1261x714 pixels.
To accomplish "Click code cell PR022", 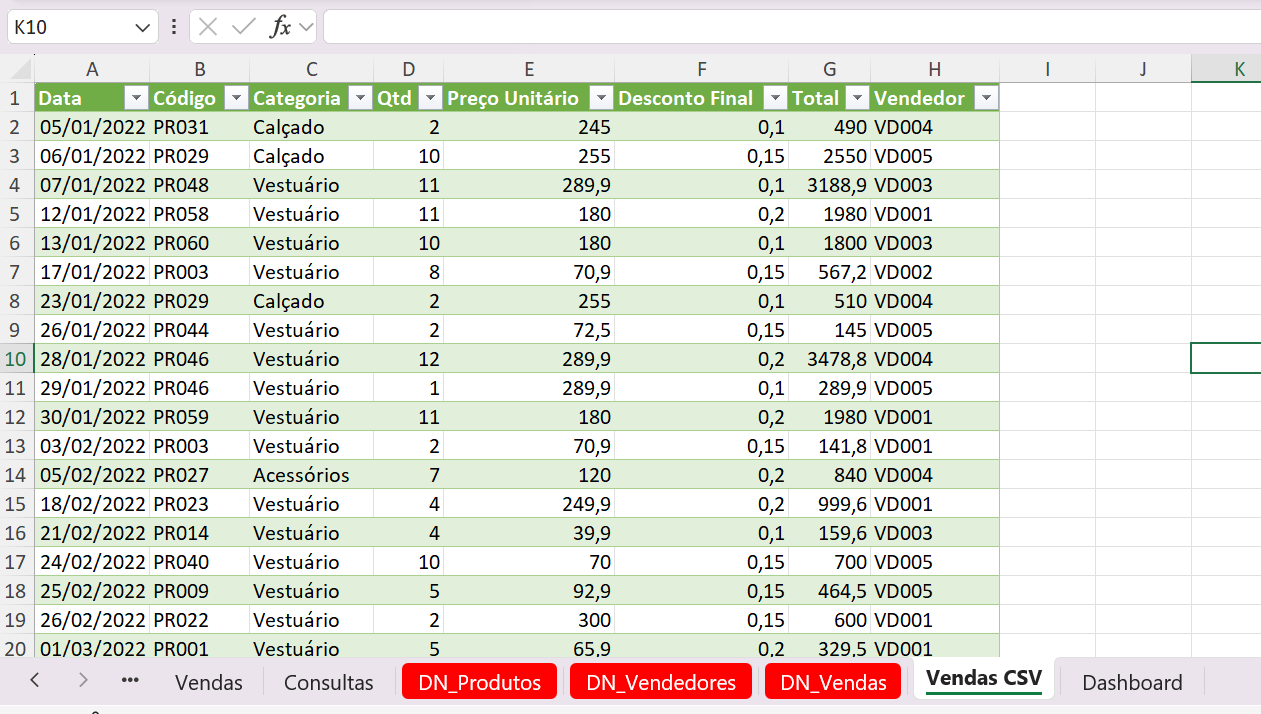I will tap(200, 620).
